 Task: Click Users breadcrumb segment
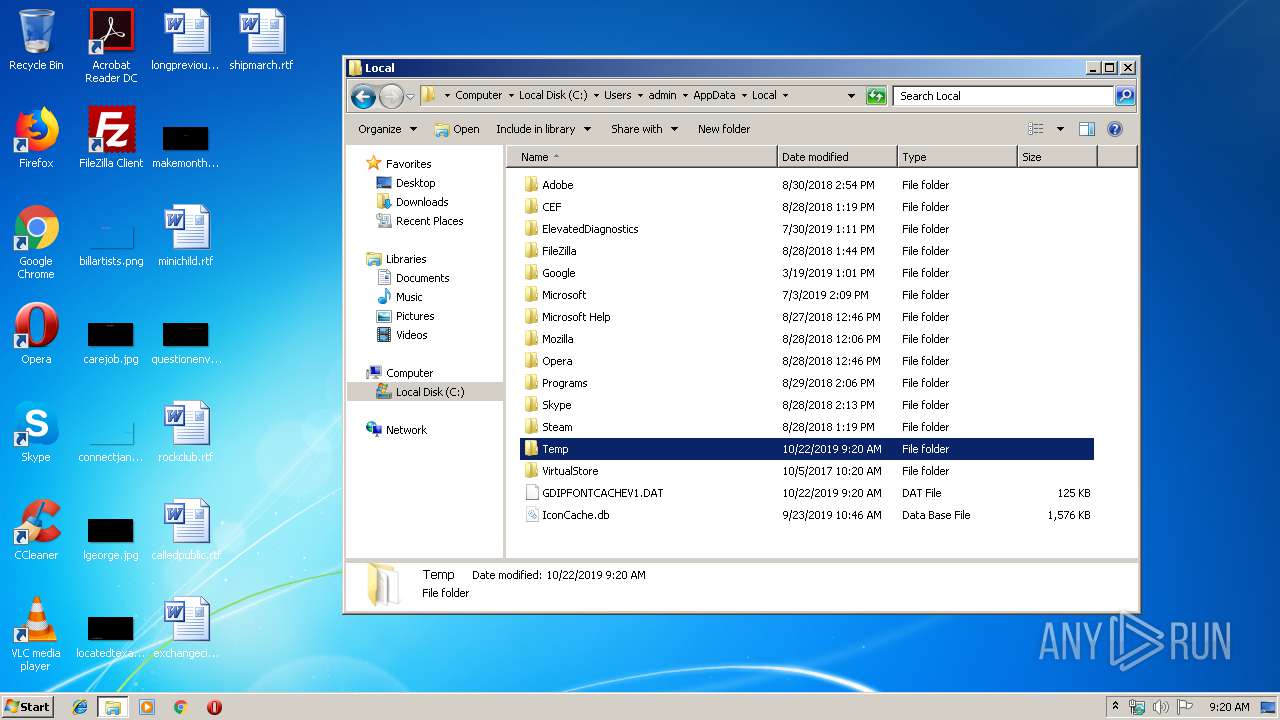[x=617, y=96]
